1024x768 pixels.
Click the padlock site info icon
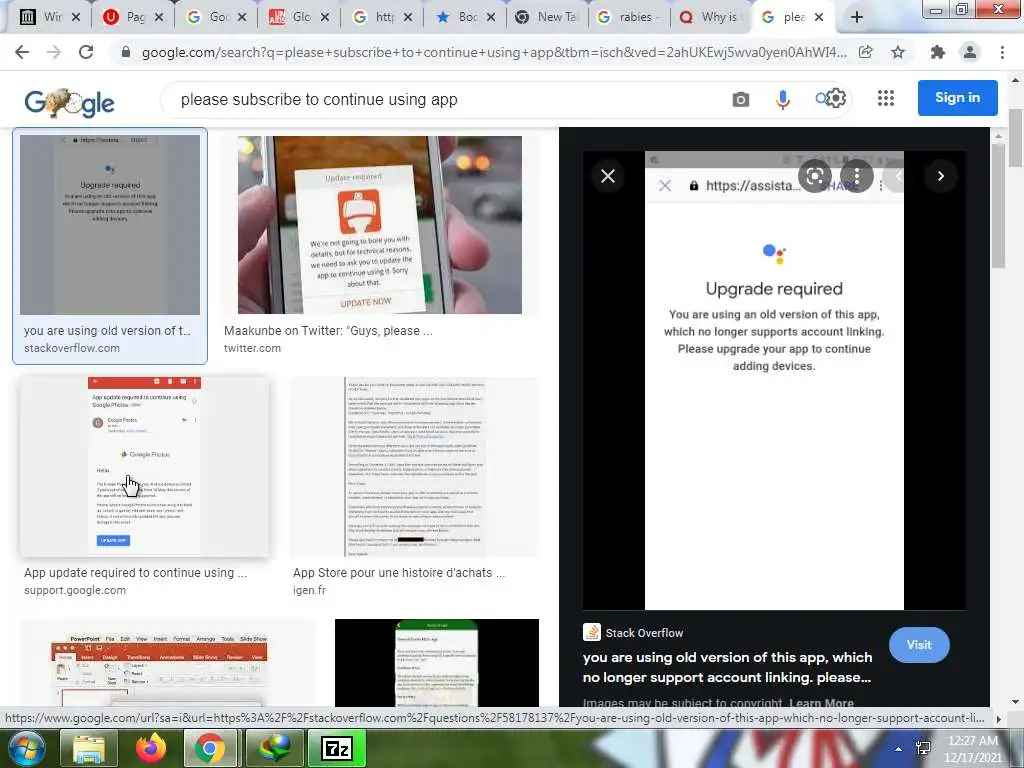pos(126,52)
